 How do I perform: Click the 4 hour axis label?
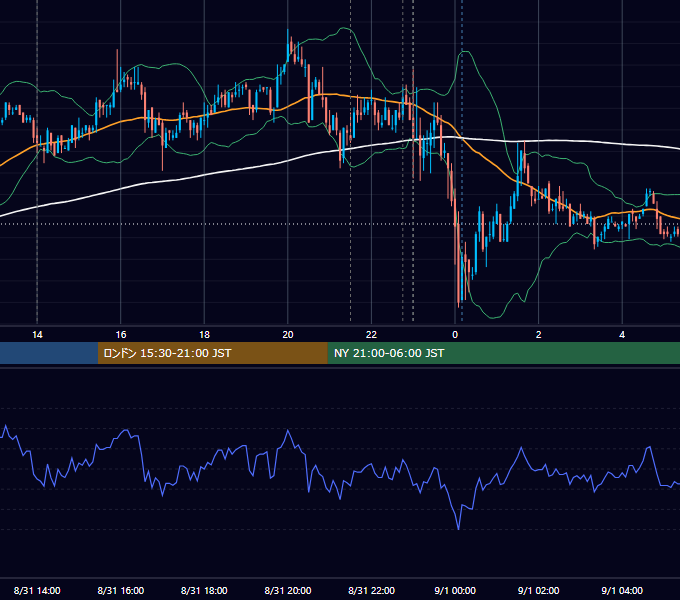click(622, 335)
